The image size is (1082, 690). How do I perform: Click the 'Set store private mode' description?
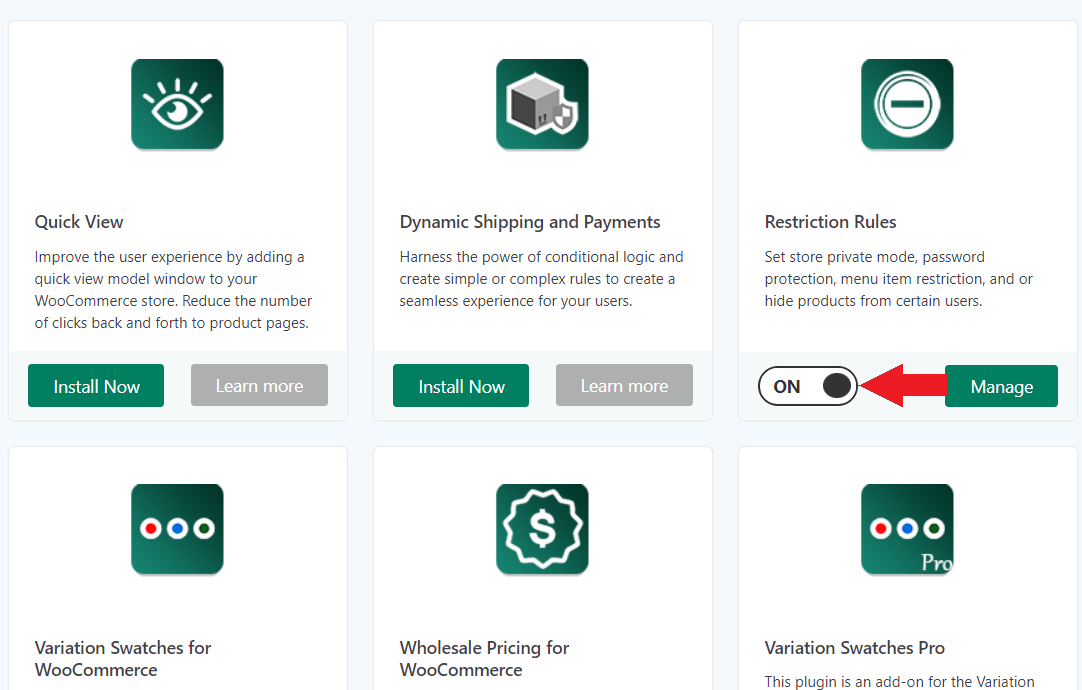(898, 279)
